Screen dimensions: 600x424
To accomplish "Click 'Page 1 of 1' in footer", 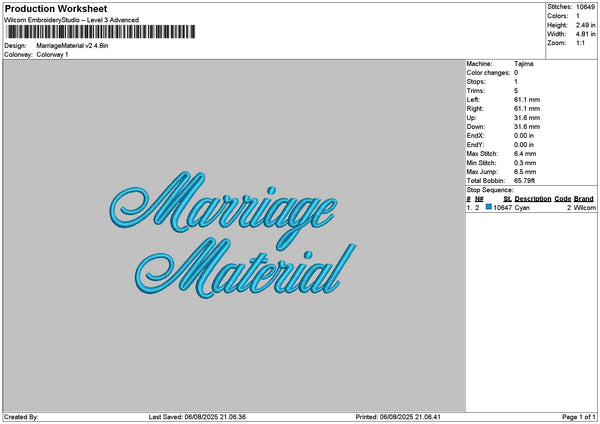I will pyautogui.click(x=579, y=417).
